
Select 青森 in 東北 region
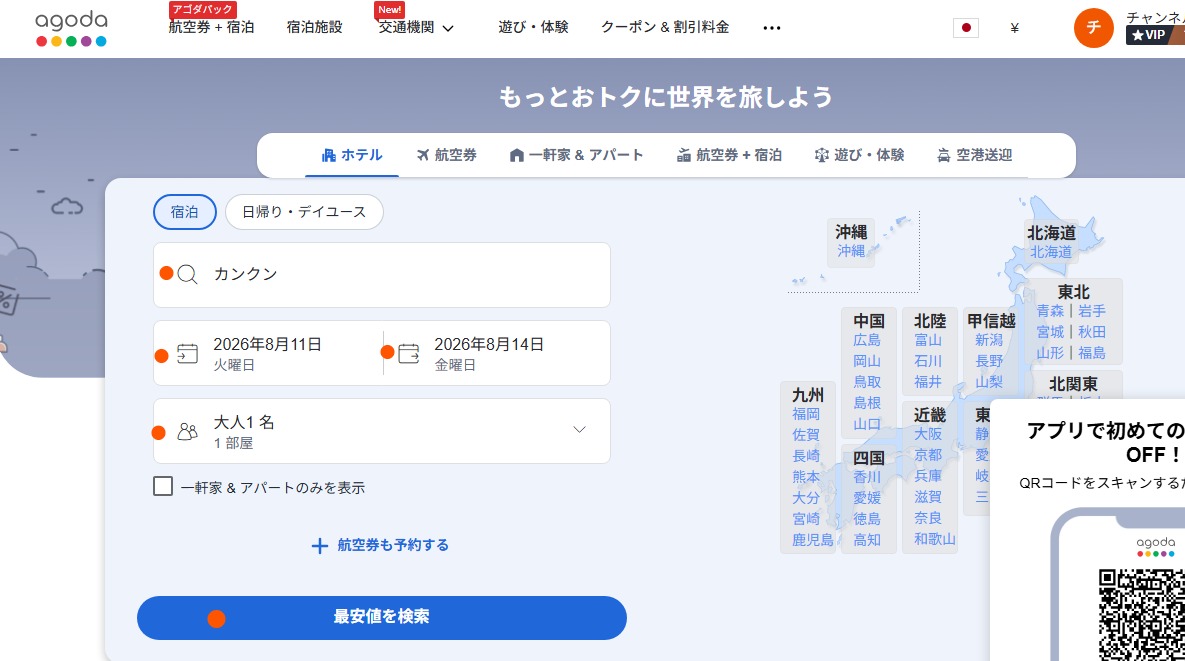point(1050,310)
